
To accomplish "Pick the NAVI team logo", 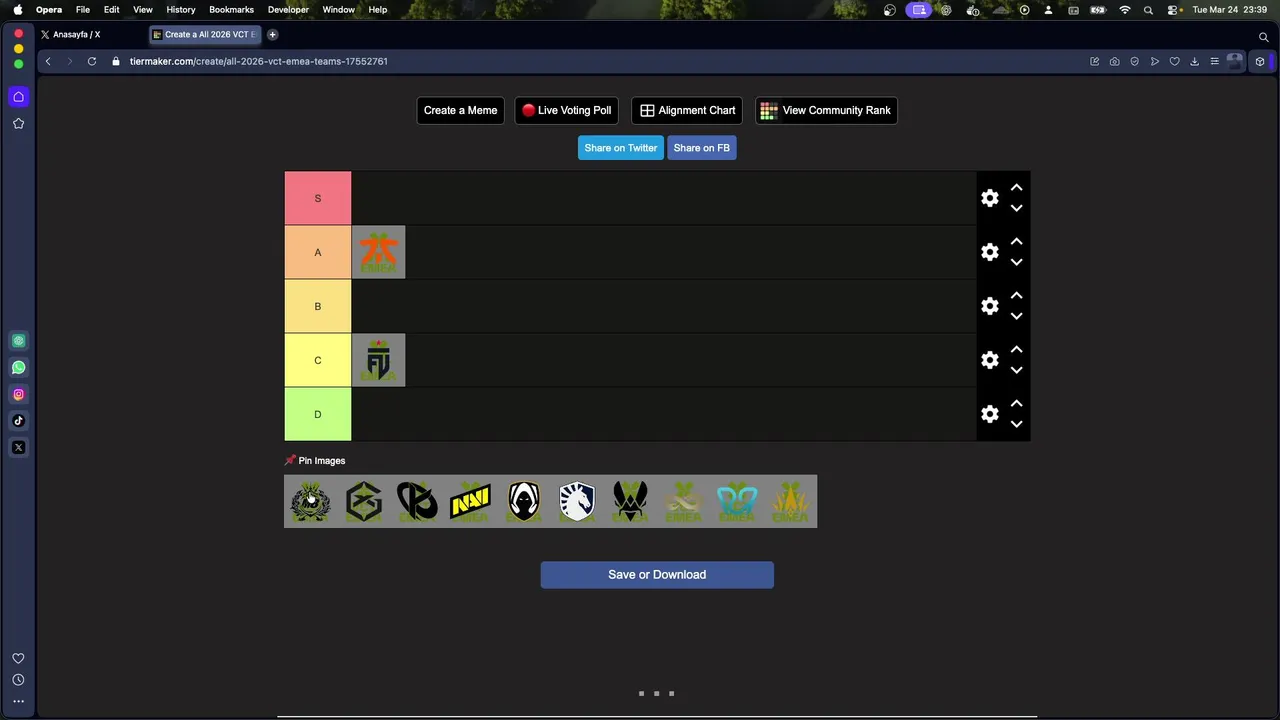I will 470,501.
